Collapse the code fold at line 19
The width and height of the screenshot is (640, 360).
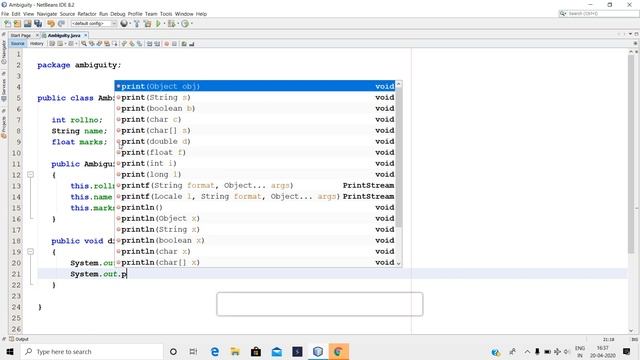pyautogui.click(x=30, y=252)
